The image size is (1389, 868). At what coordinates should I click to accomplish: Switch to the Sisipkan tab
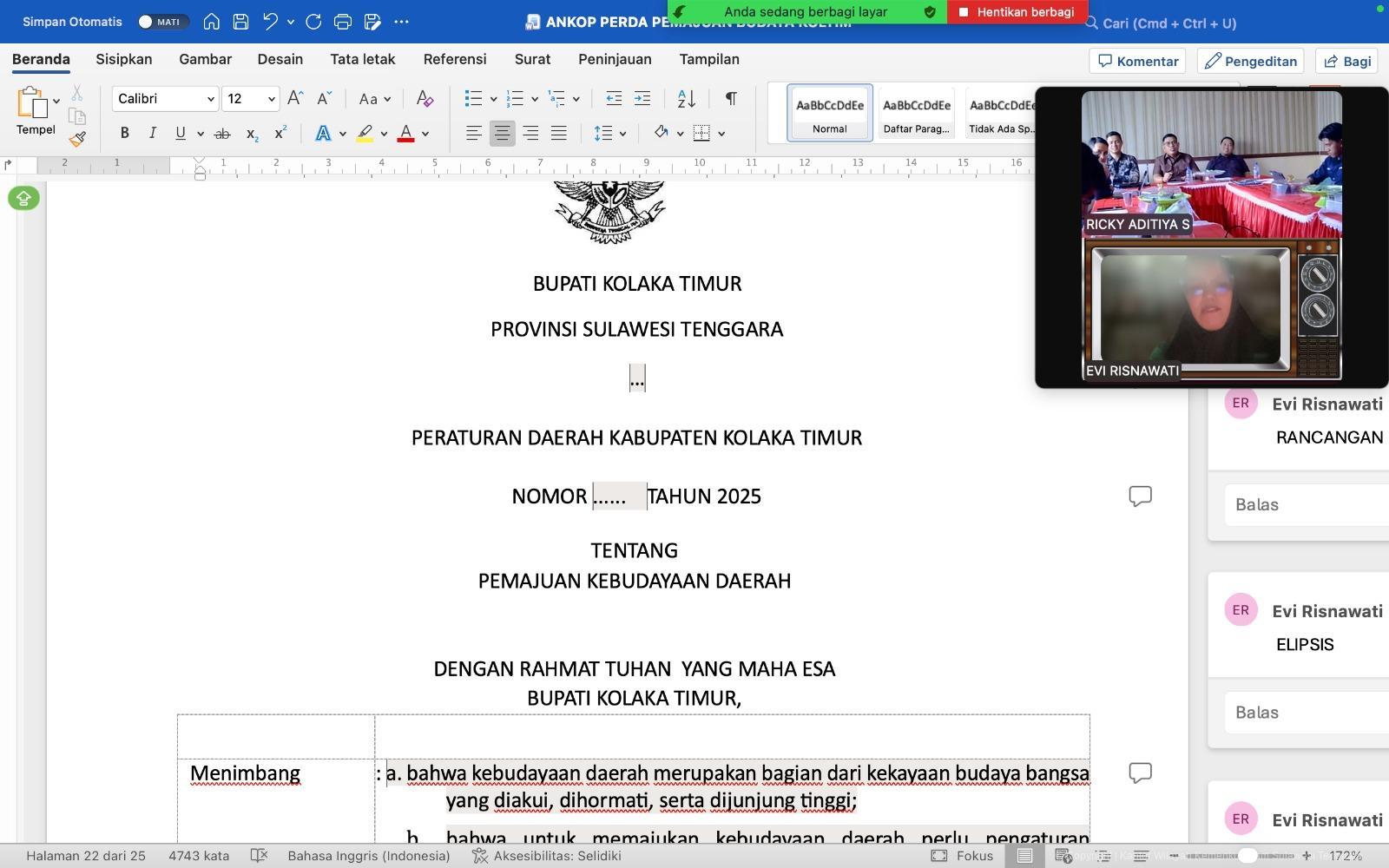click(x=123, y=59)
